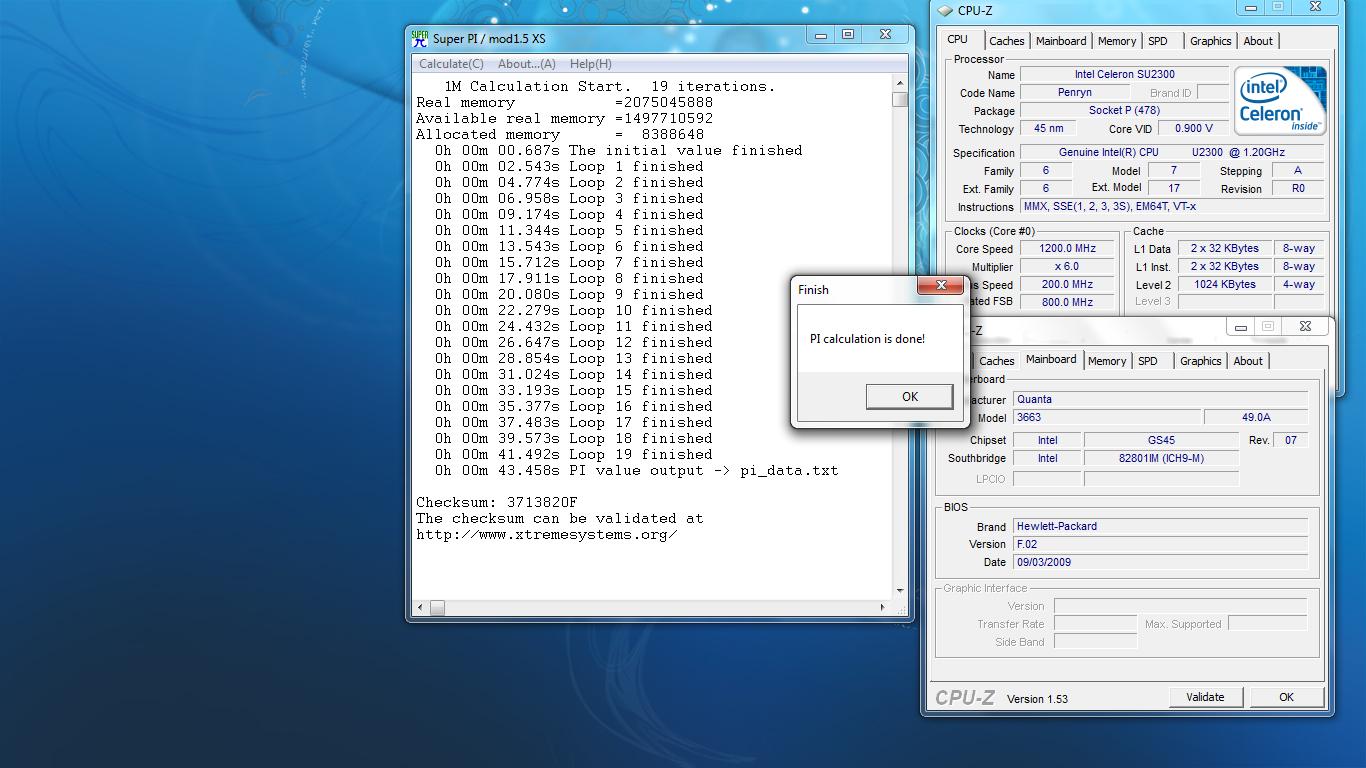
Task: Click the '1M Calculation Start. 19 iterations.' line
Action: (609, 86)
